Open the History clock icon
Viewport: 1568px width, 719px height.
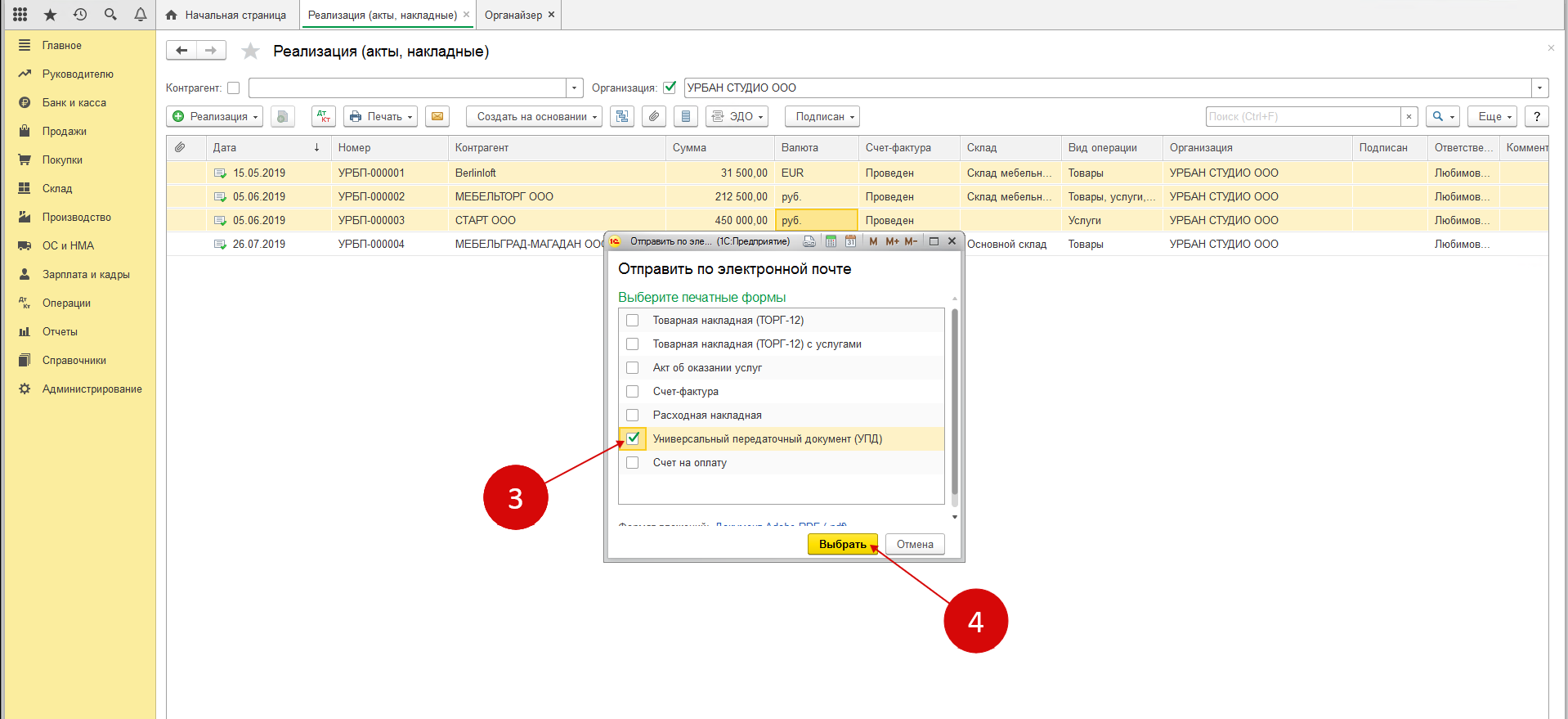(x=80, y=15)
